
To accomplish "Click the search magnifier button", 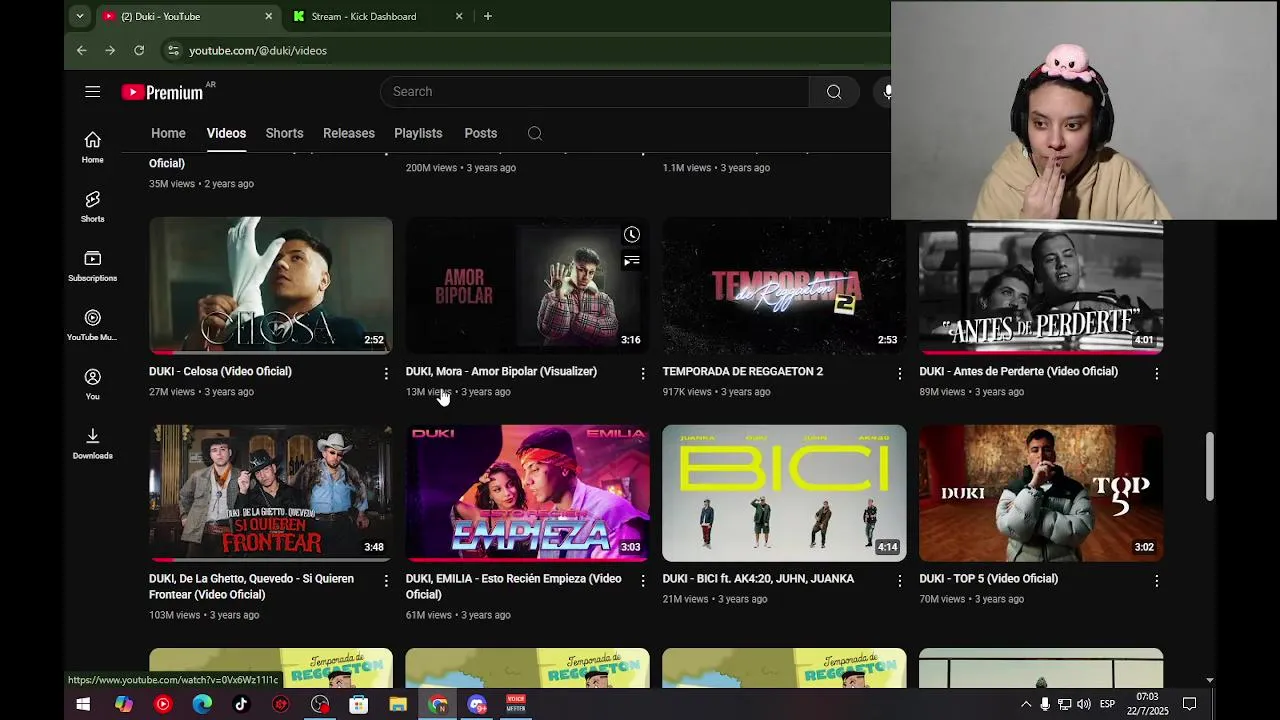I will point(834,92).
